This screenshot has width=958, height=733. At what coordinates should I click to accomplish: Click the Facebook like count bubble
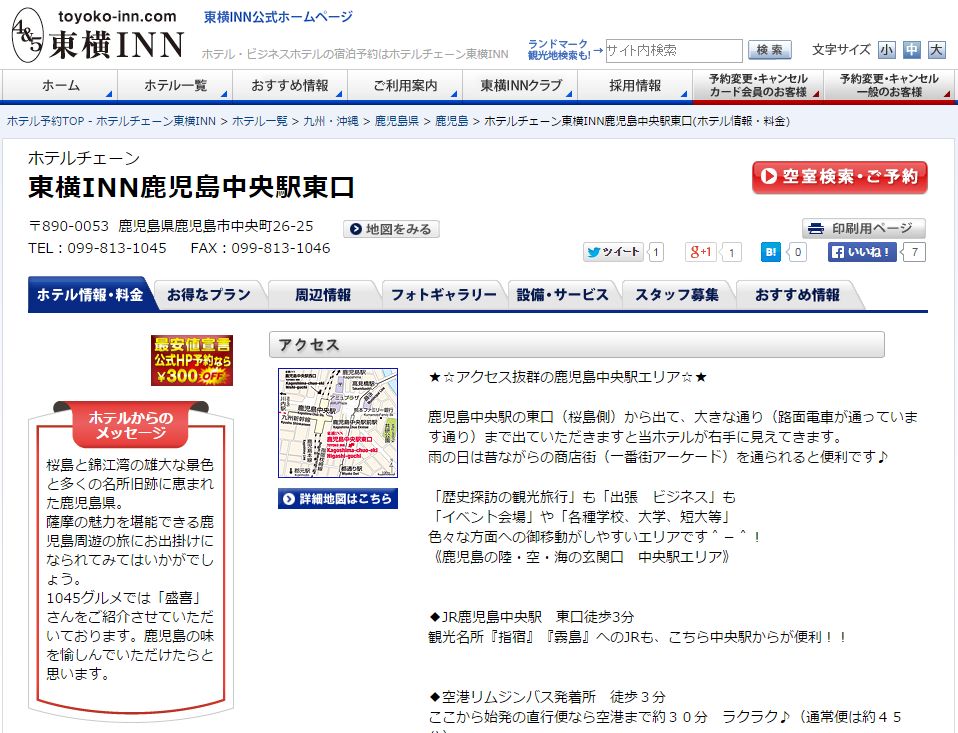click(x=914, y=252)
